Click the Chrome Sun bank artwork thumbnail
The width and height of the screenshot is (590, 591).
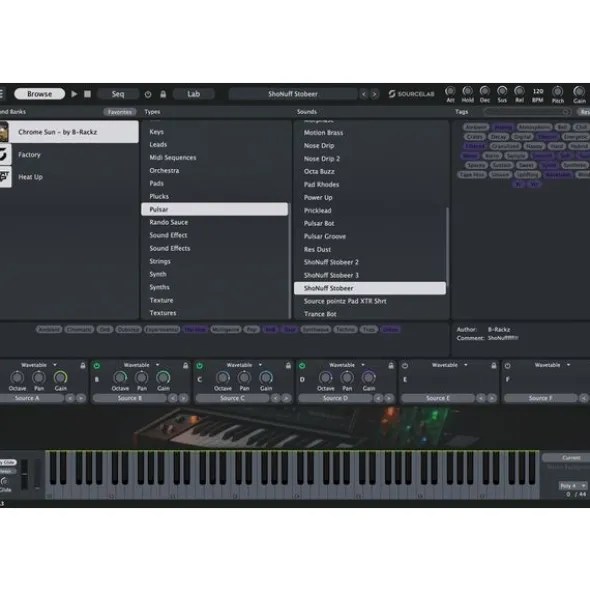4,132
